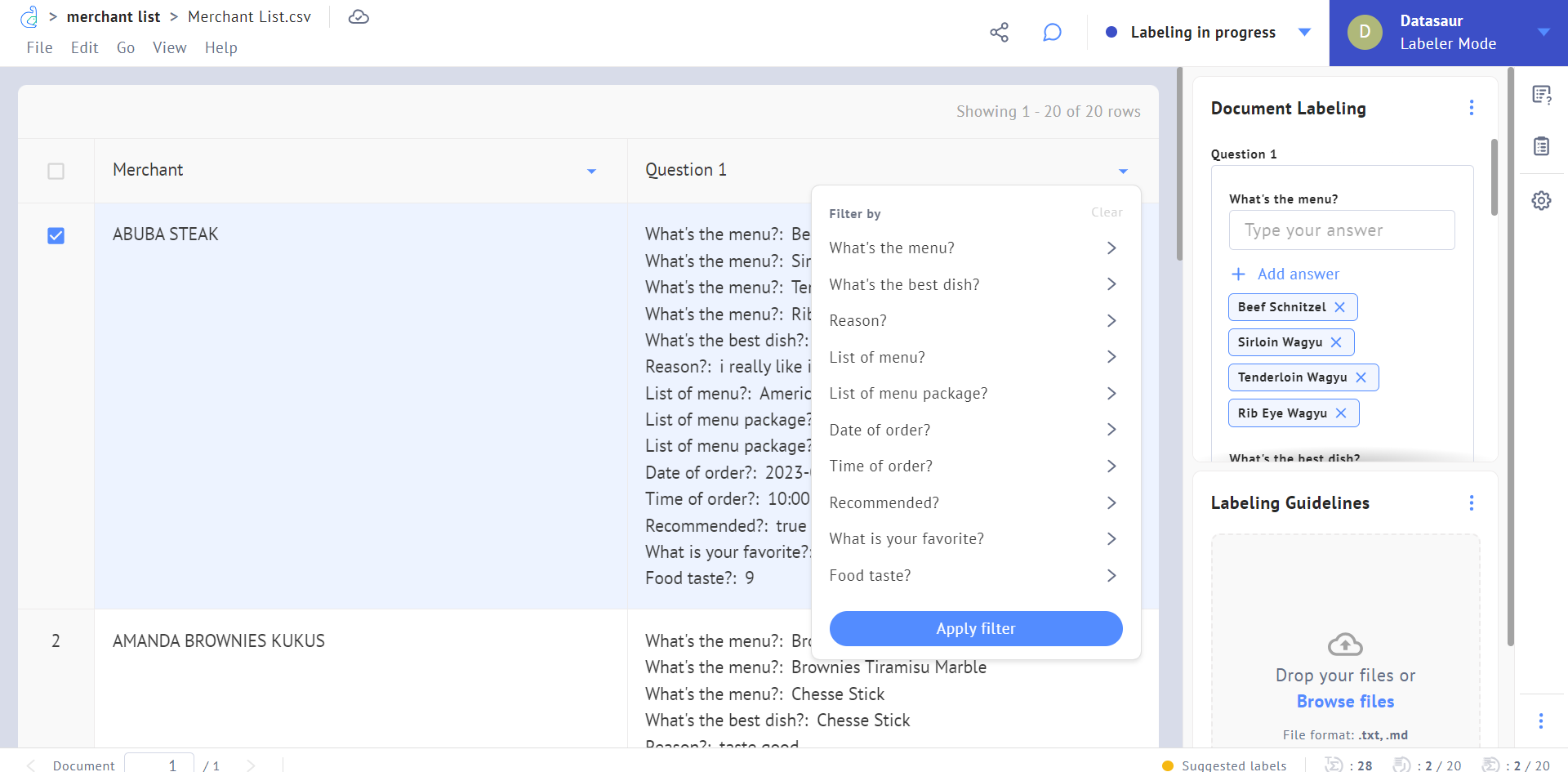Screen dimensions: 1568x772
Task: Open settings gear in right sidebar
Action: pyautogui.click(x=1541, y=201)
